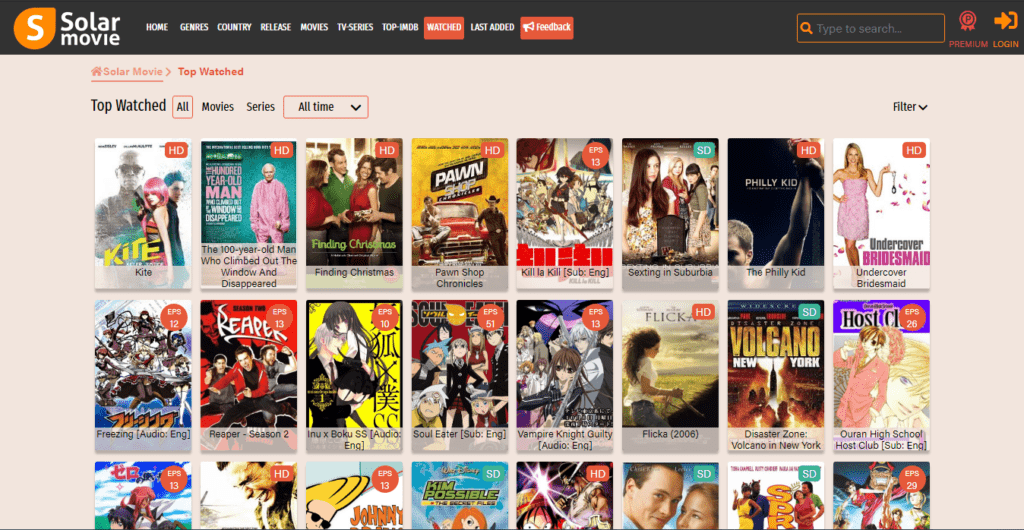
Task: Select the All filter toggle
Action: (183, 107)
